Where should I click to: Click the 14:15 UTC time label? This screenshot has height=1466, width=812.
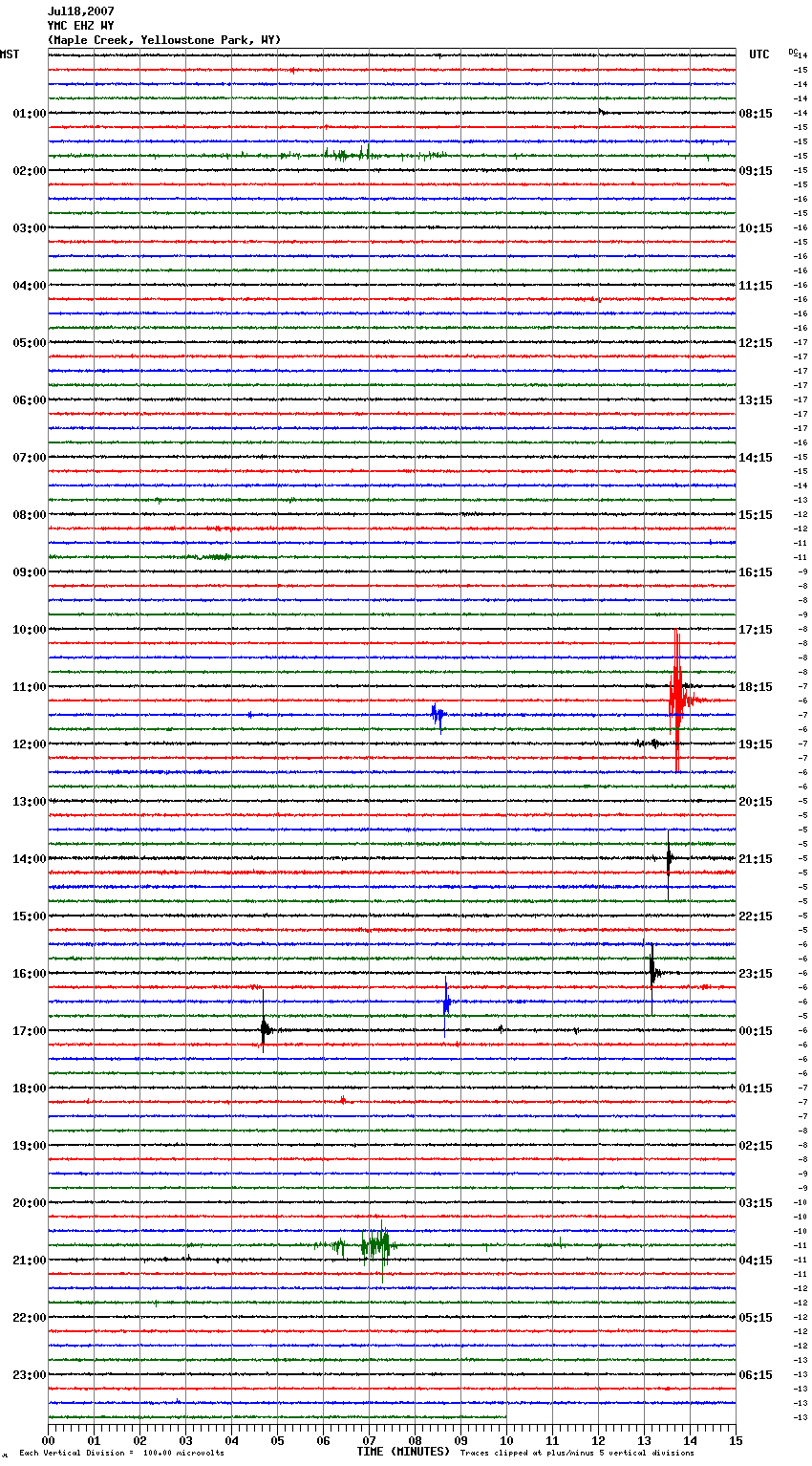tap(756, 458)
